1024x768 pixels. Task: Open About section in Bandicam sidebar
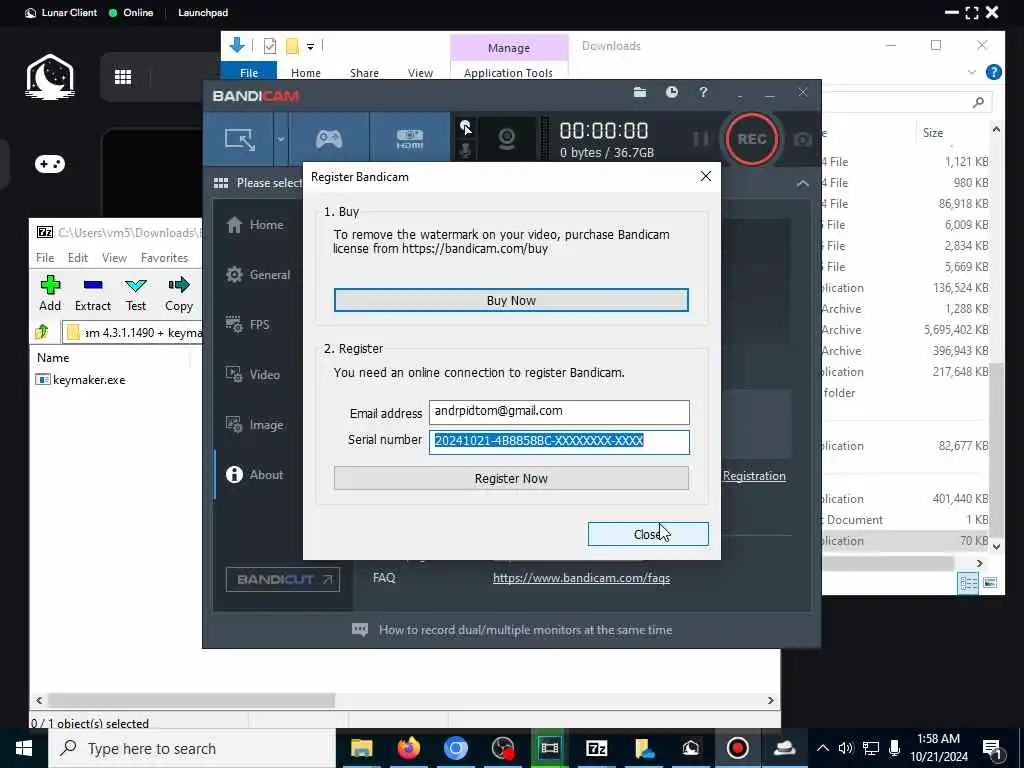click(254, 475)
